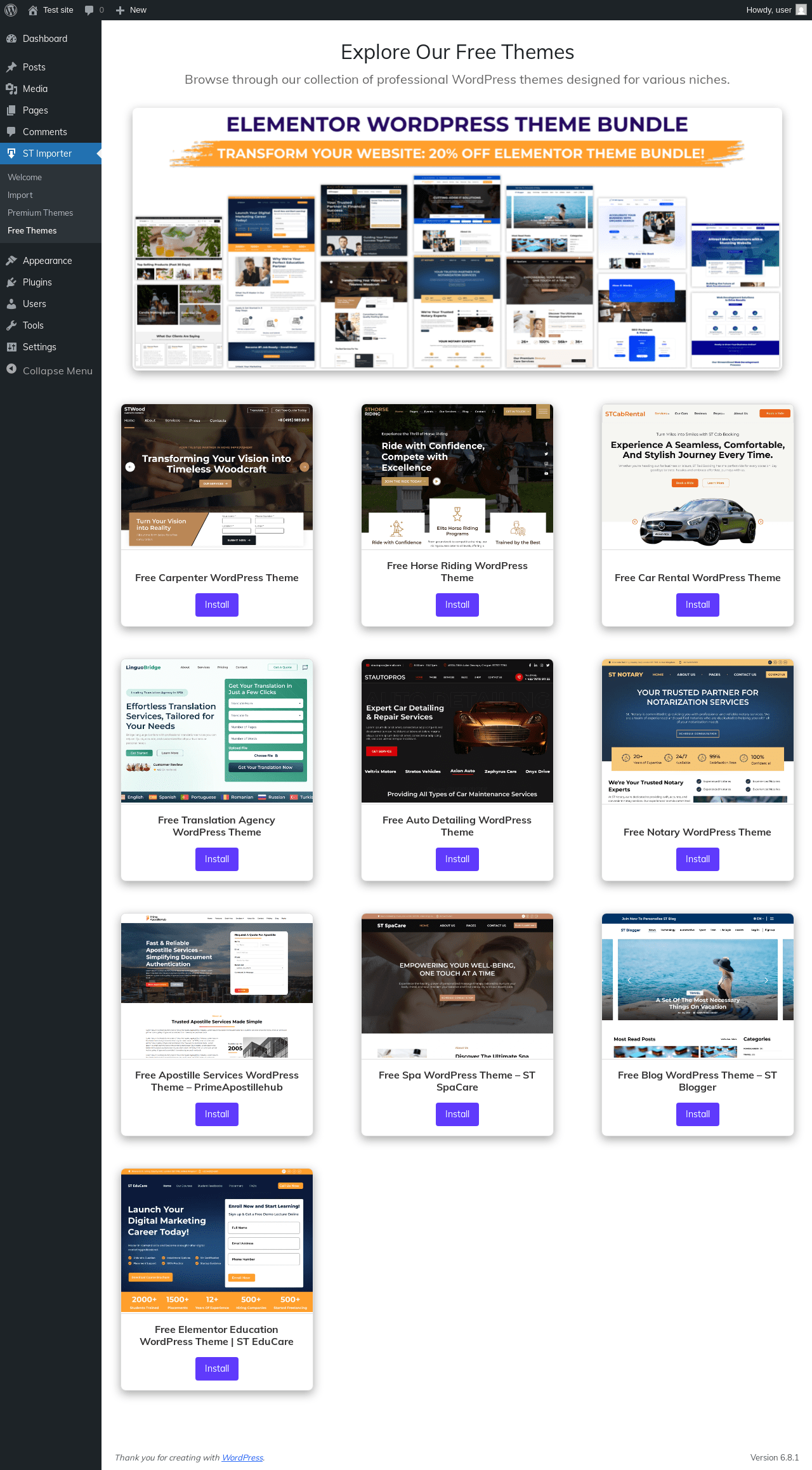Click the STWood carpenter theme preview
812x1470 pixels.
(217, 477)
